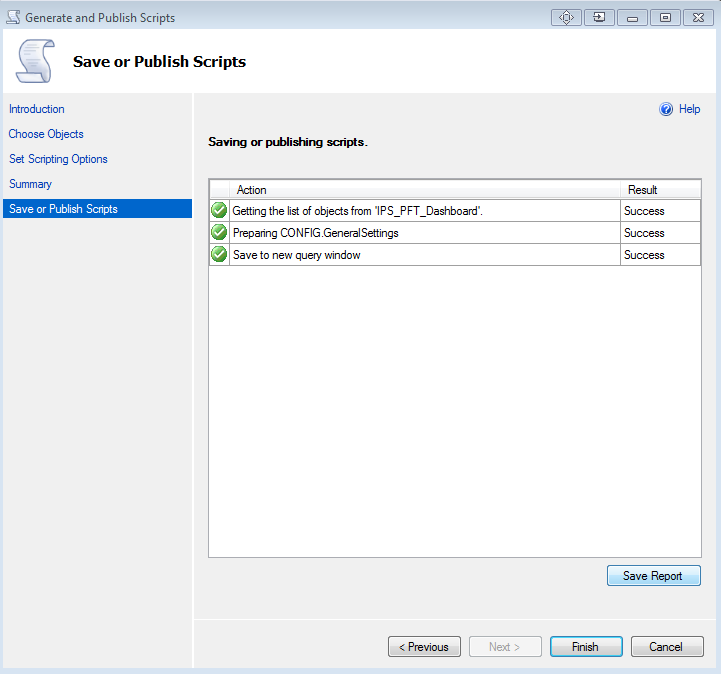Image resolution: width=721 pixels, height=674 pixels.
Task: Open the Help link
Action: 689,109
